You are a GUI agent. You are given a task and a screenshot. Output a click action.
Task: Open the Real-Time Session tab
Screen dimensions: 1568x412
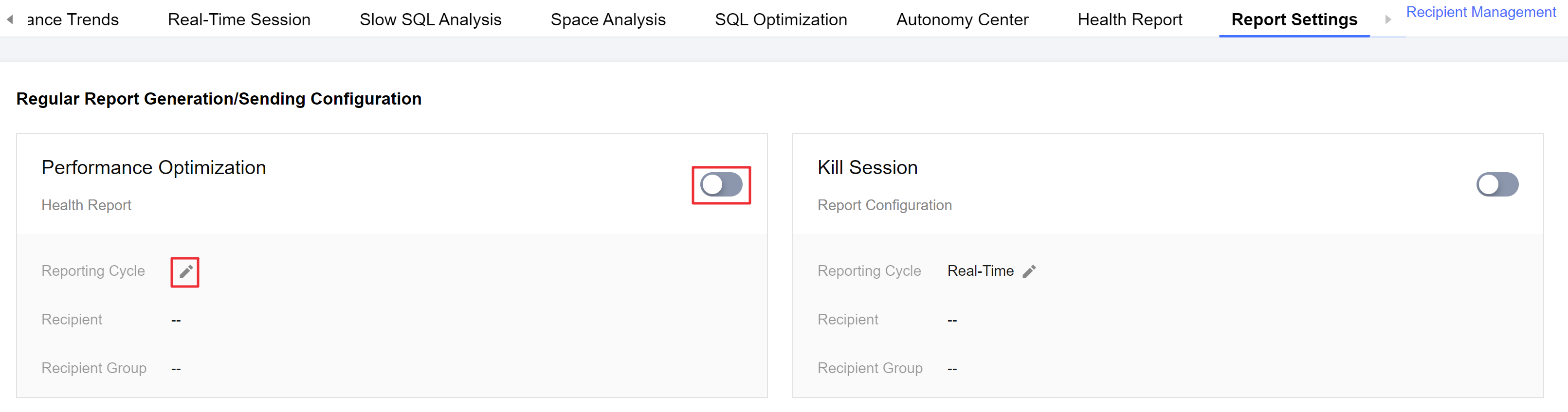click(238, 20)
